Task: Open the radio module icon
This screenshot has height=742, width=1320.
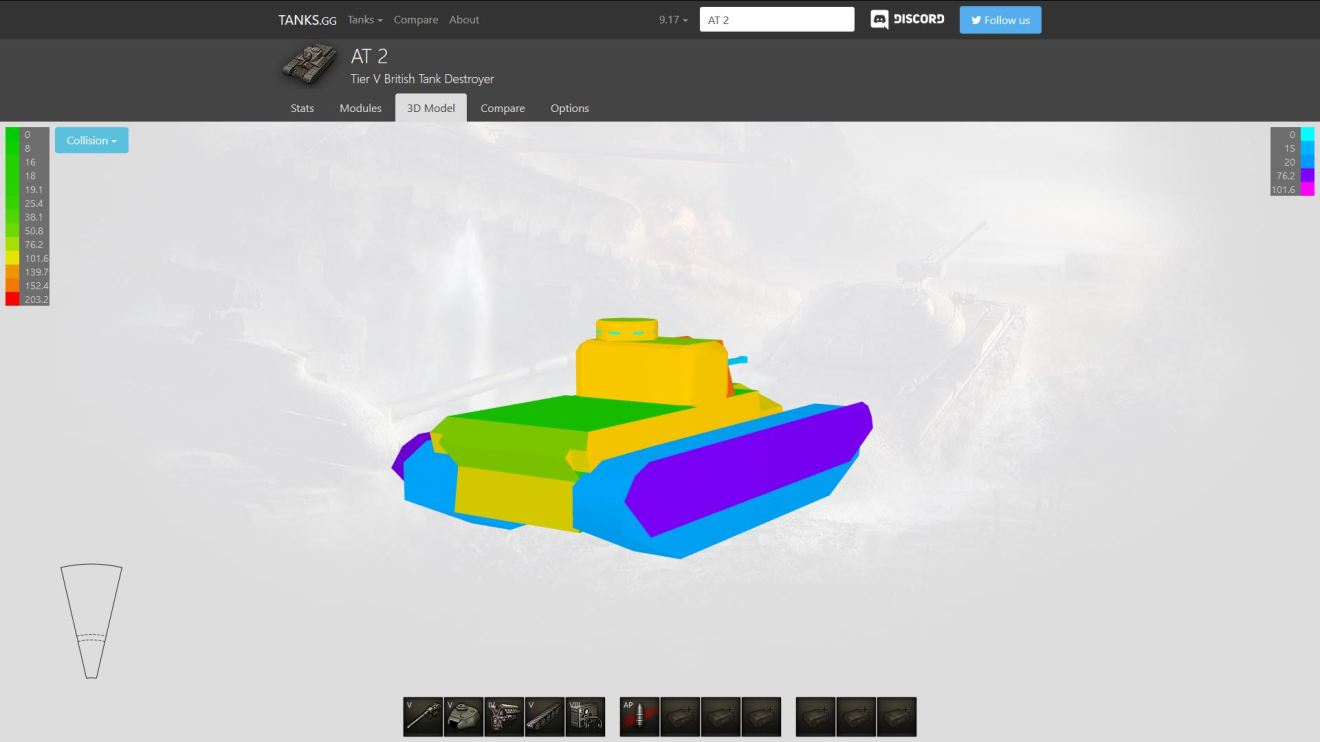Action: (x=585, y=717)
